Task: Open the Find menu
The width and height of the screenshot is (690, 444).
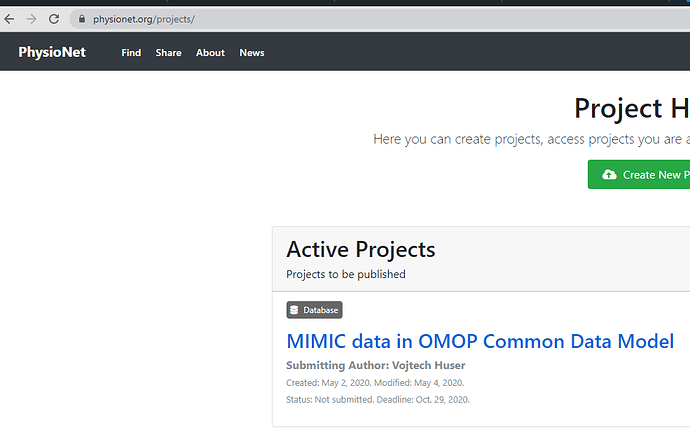Action: 131,53
